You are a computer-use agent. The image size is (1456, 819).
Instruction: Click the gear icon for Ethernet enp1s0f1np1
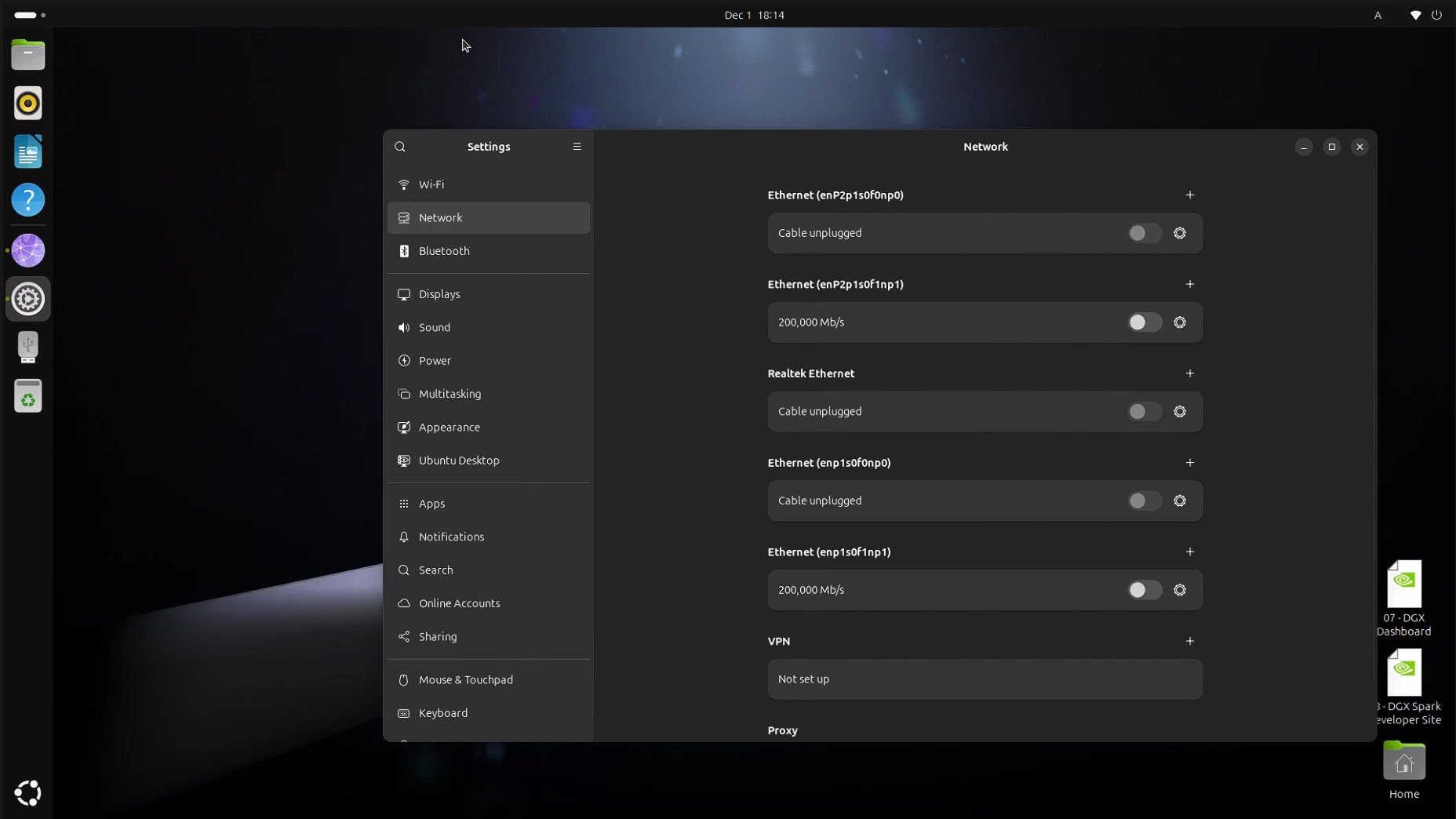click(1180, 590)
